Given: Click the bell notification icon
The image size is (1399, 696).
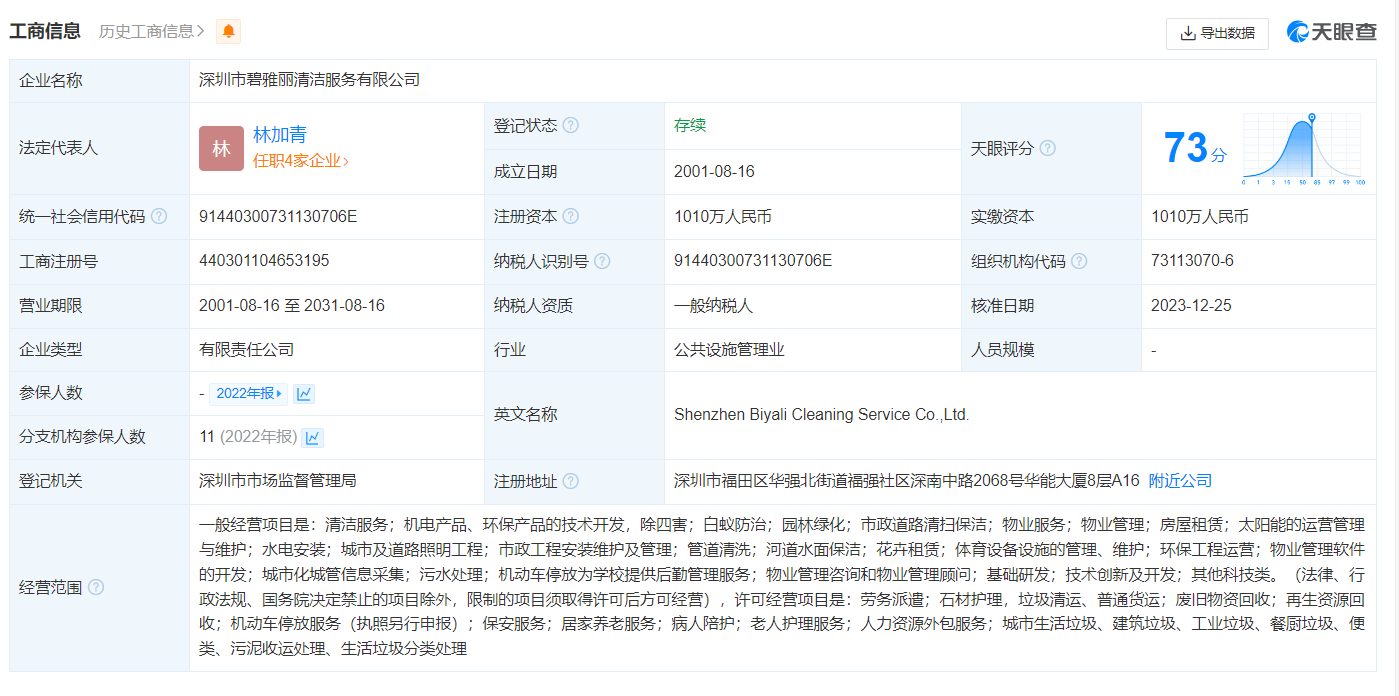Looking at the screenshot, I should (228, 31).
